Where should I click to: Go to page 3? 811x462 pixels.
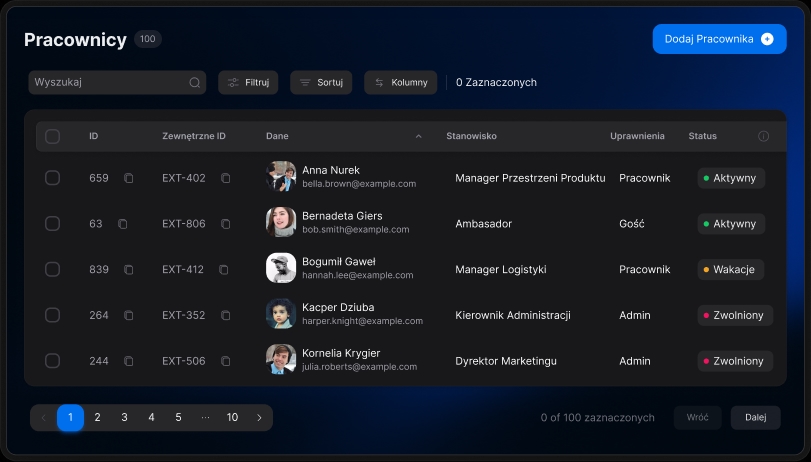tap(124, 418)
